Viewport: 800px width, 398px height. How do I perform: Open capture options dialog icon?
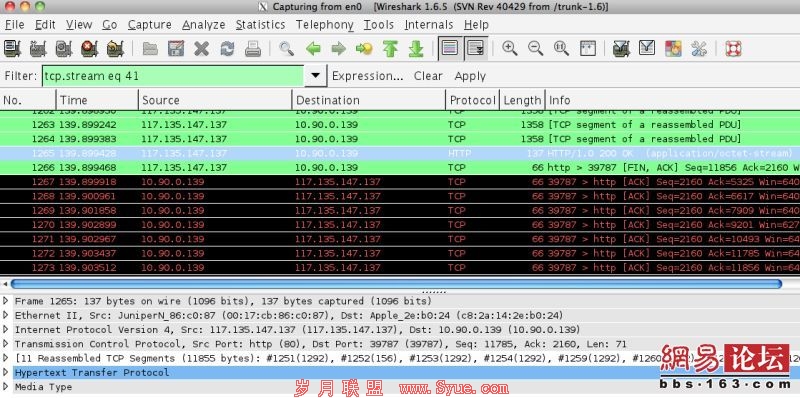[38, 49]
